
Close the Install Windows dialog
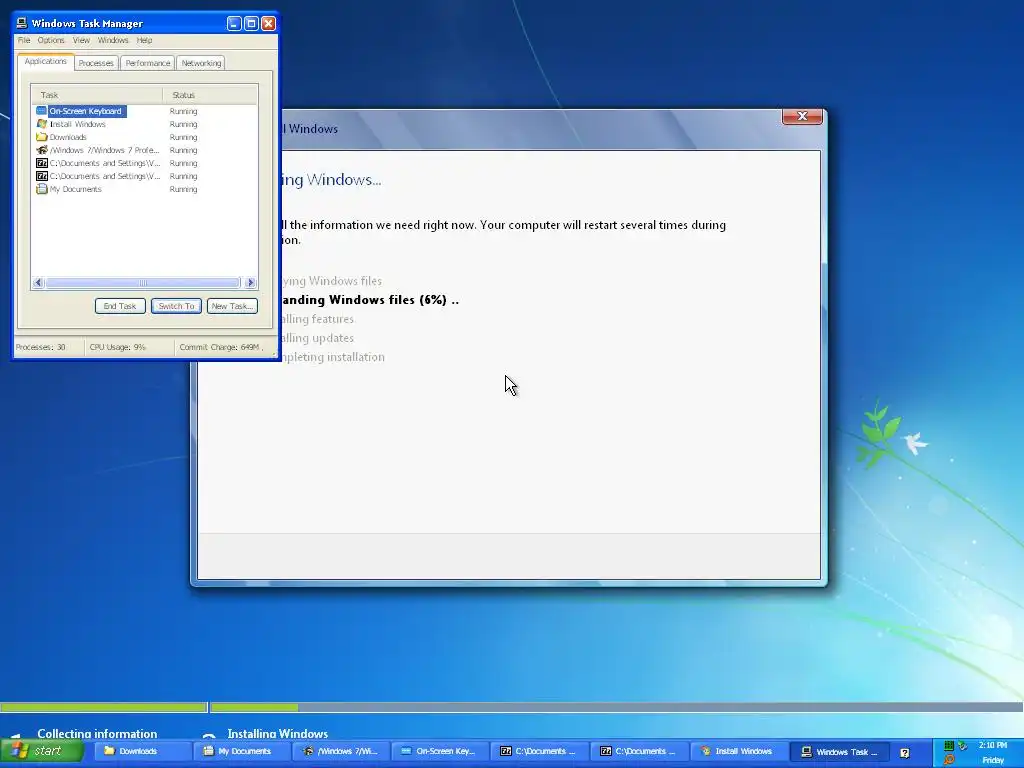click(x=802, y=116)
